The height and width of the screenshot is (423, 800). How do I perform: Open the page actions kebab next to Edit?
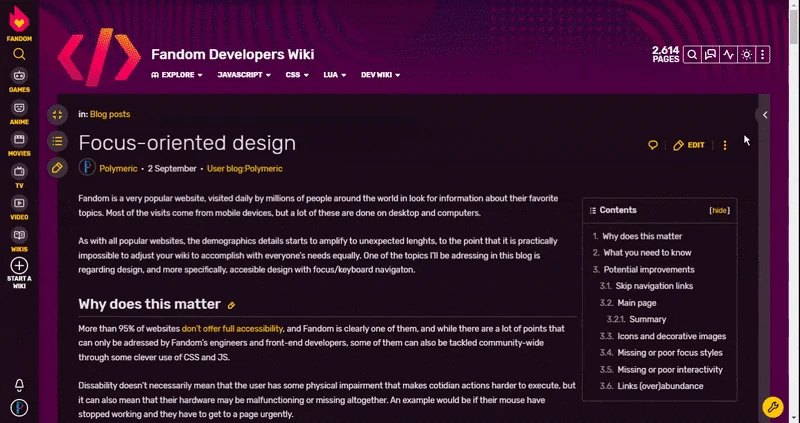(724, 145)
